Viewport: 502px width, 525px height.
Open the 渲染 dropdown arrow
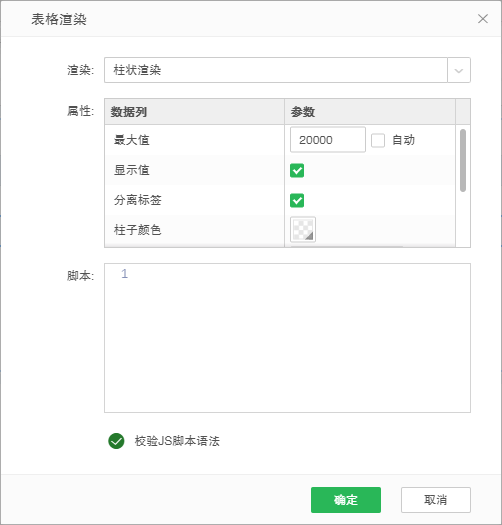click(459, 70)
